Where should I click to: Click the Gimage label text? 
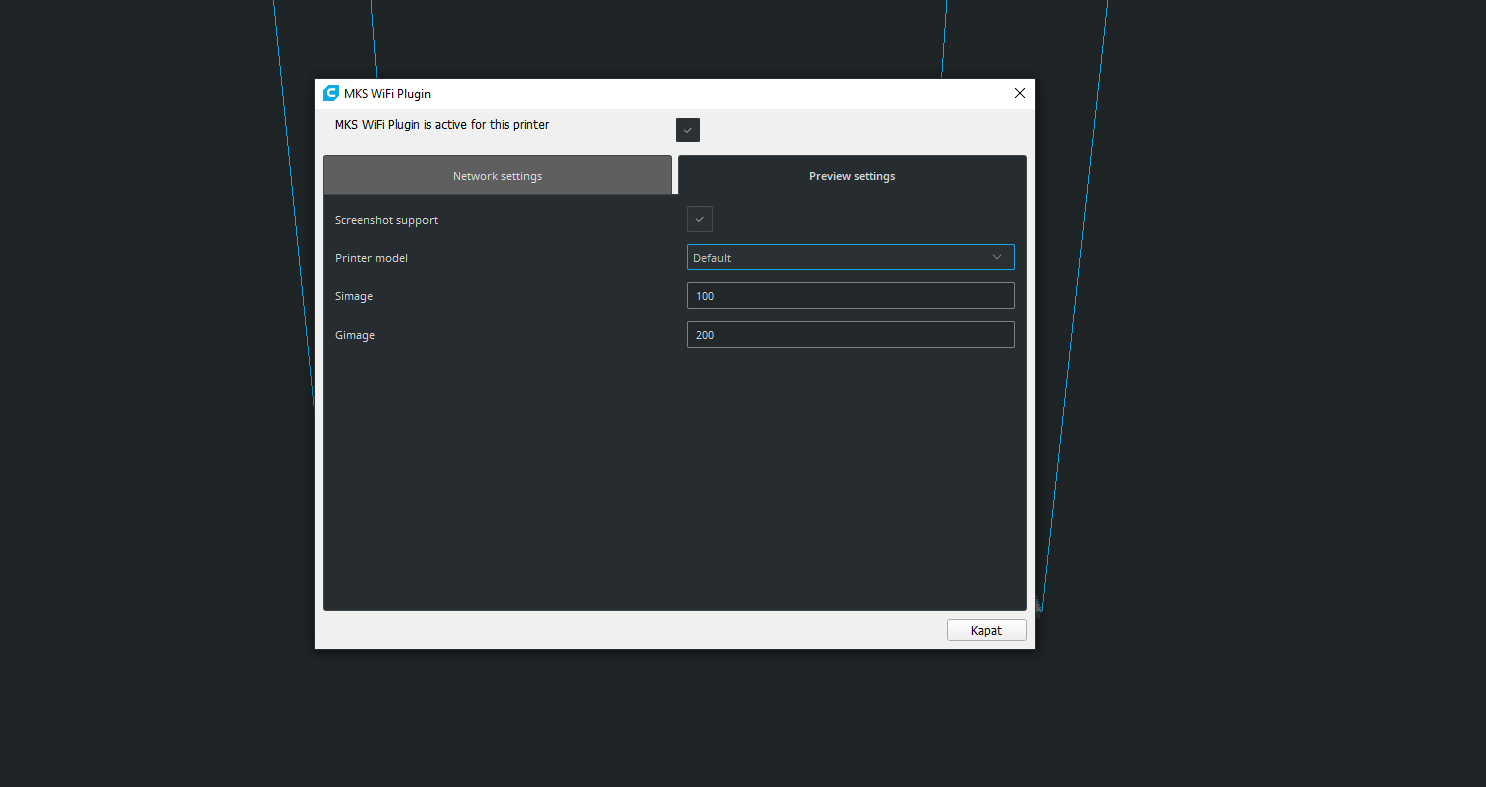(x=355, y=334)
